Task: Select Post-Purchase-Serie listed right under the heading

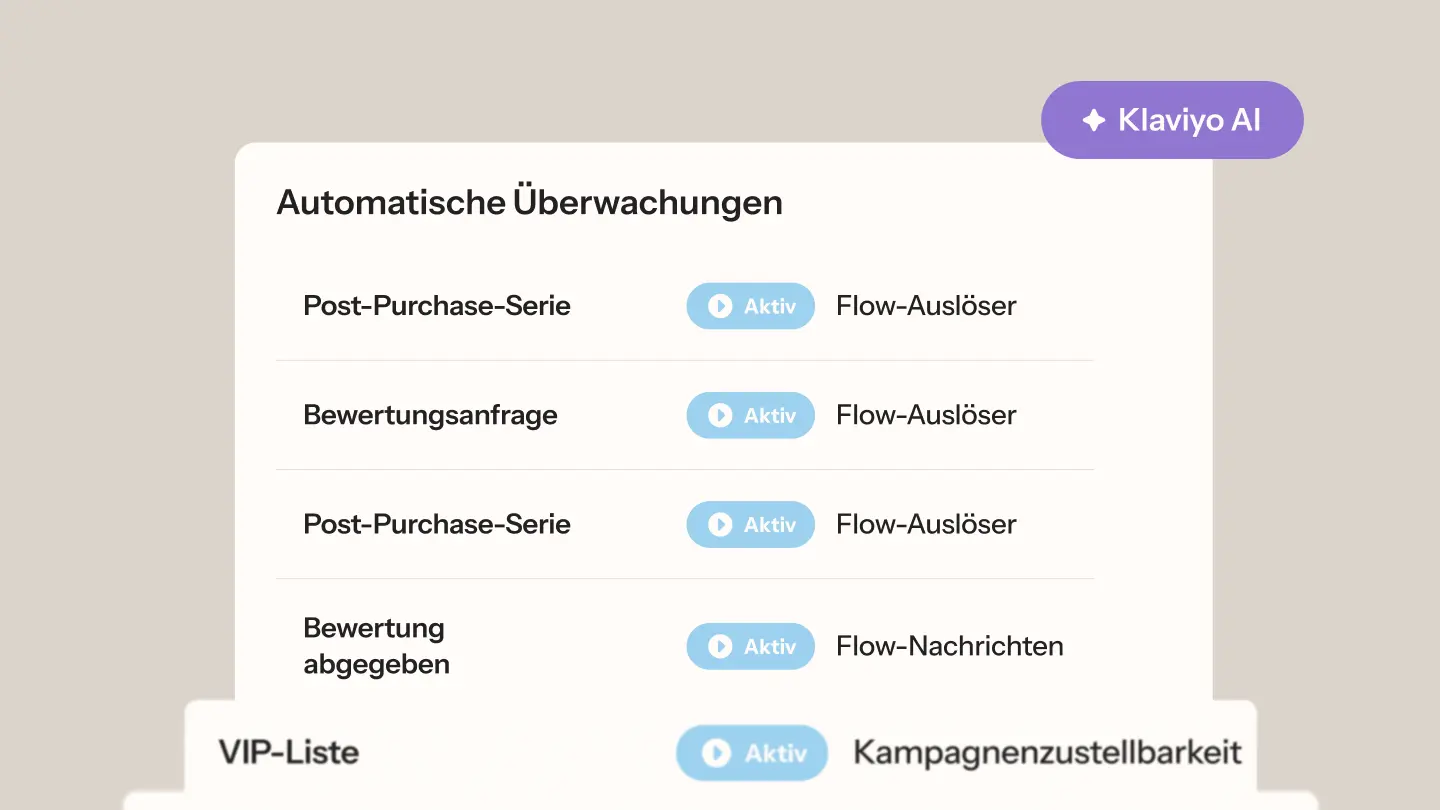Action: click(x=685, y=306)
